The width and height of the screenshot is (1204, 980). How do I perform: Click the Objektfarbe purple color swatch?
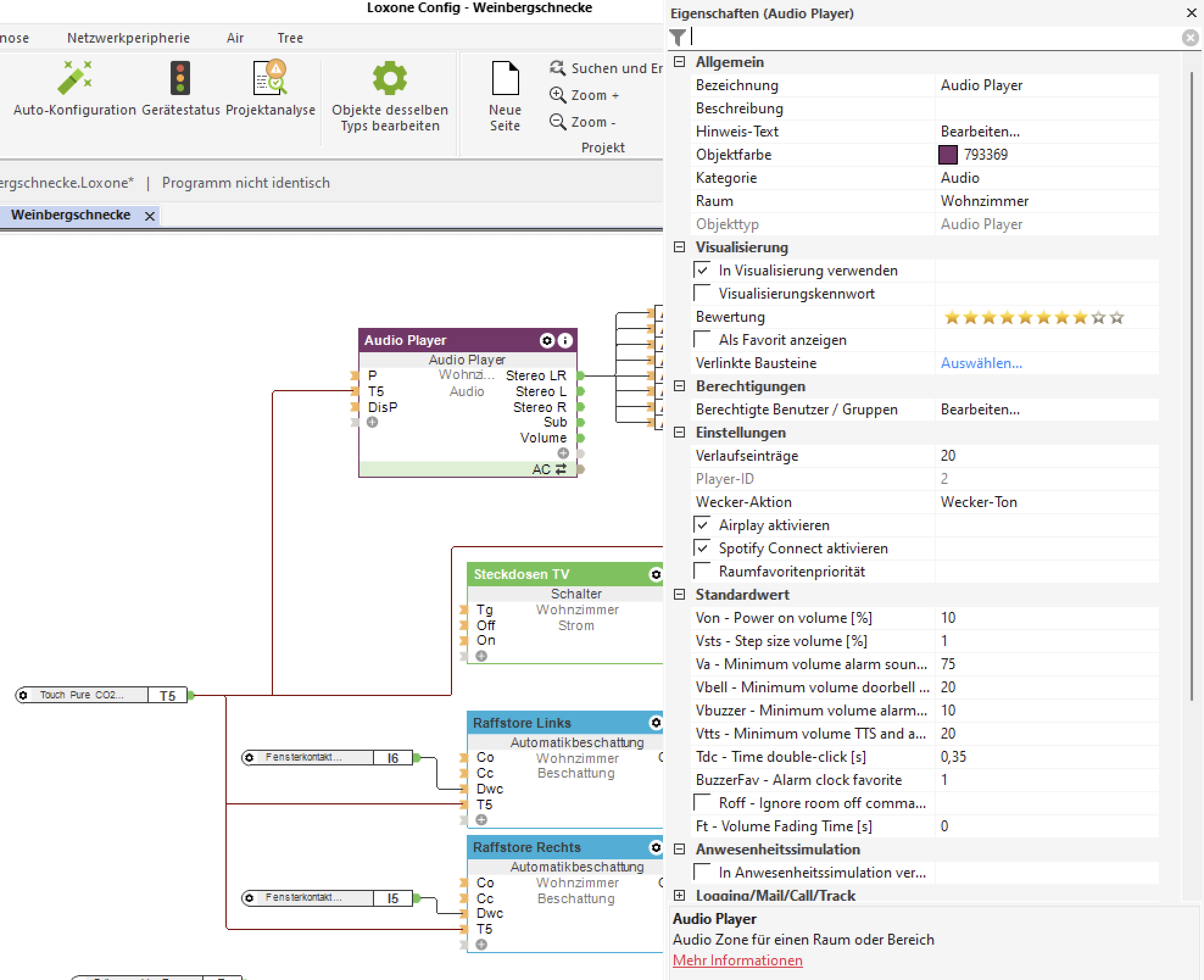(947, 155)
